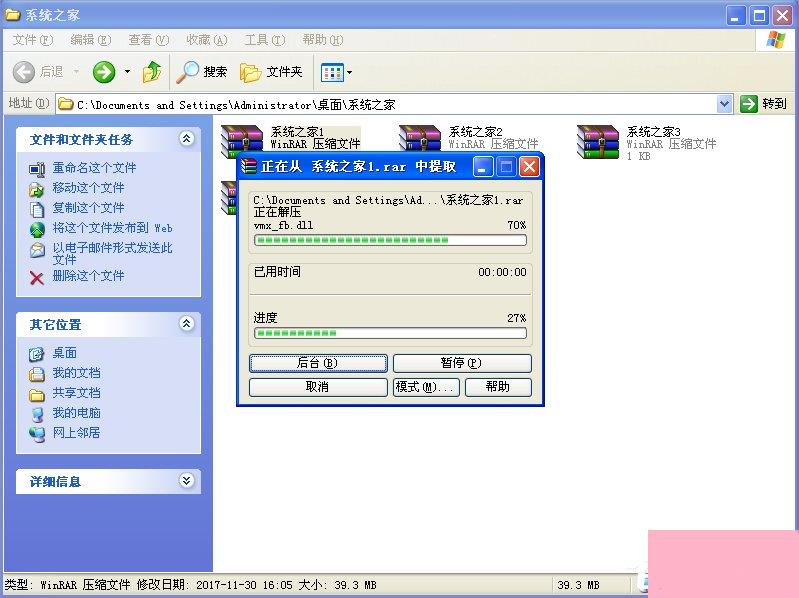This screenshot has height=598, width=799.
Task: Click the Back navigation arrow icon
Action: click(24, 72)
